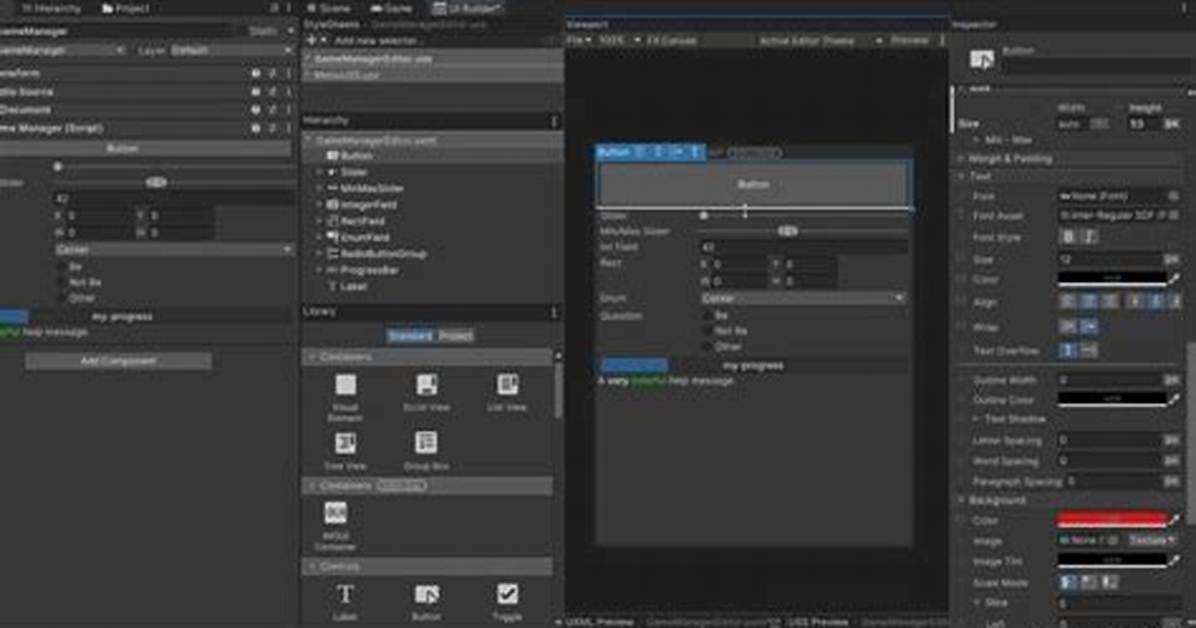
Task: Click the Button element icon in Inspector header
Action: (981, 60)
